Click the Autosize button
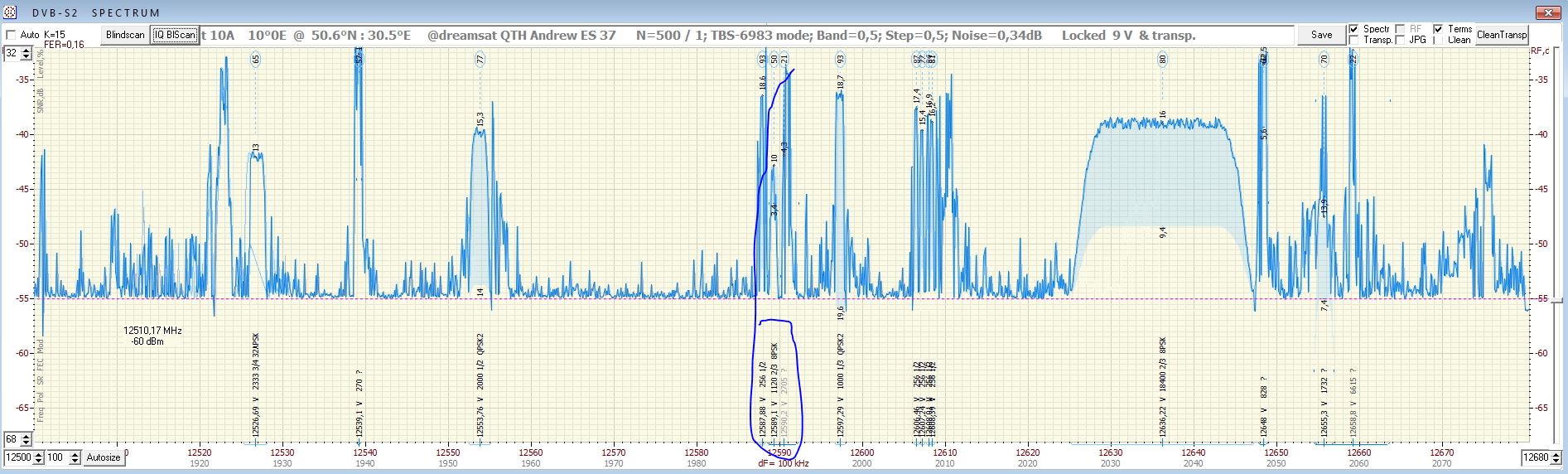1568x474 pixels. click(x=104, y=457)
